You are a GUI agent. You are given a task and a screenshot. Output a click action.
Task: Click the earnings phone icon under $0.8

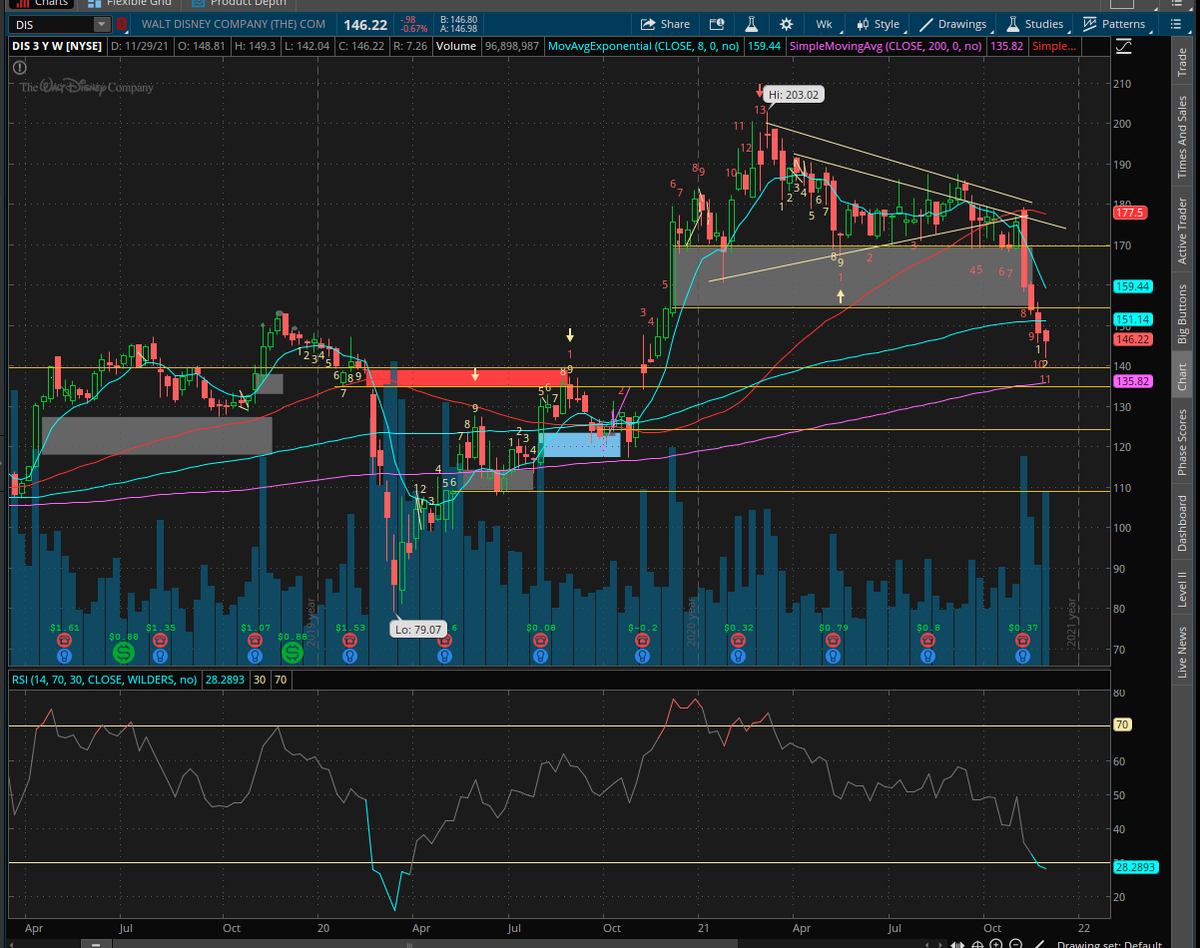pyautogui.click(x=929, y=641)
